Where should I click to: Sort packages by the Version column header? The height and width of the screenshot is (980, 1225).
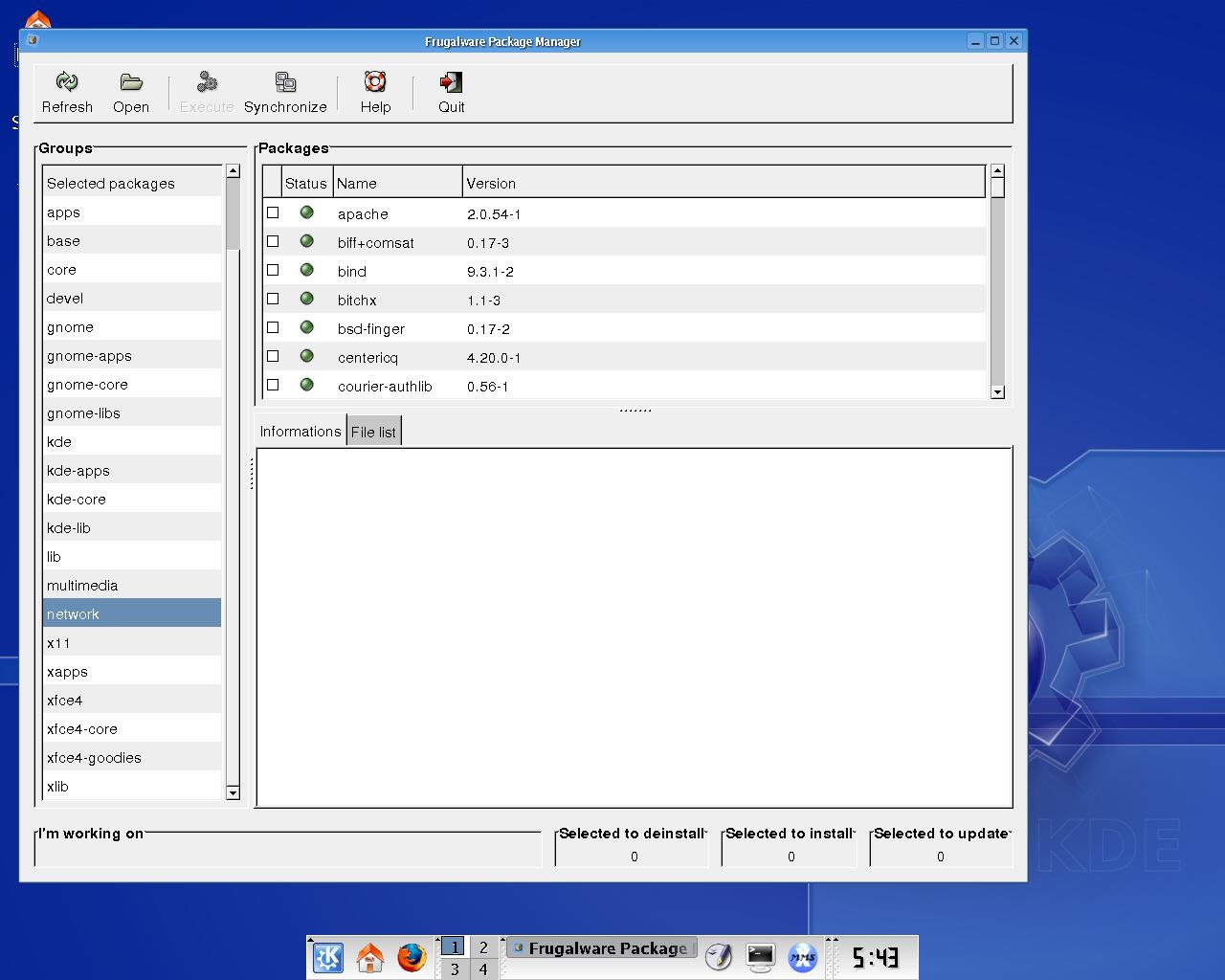724,183
